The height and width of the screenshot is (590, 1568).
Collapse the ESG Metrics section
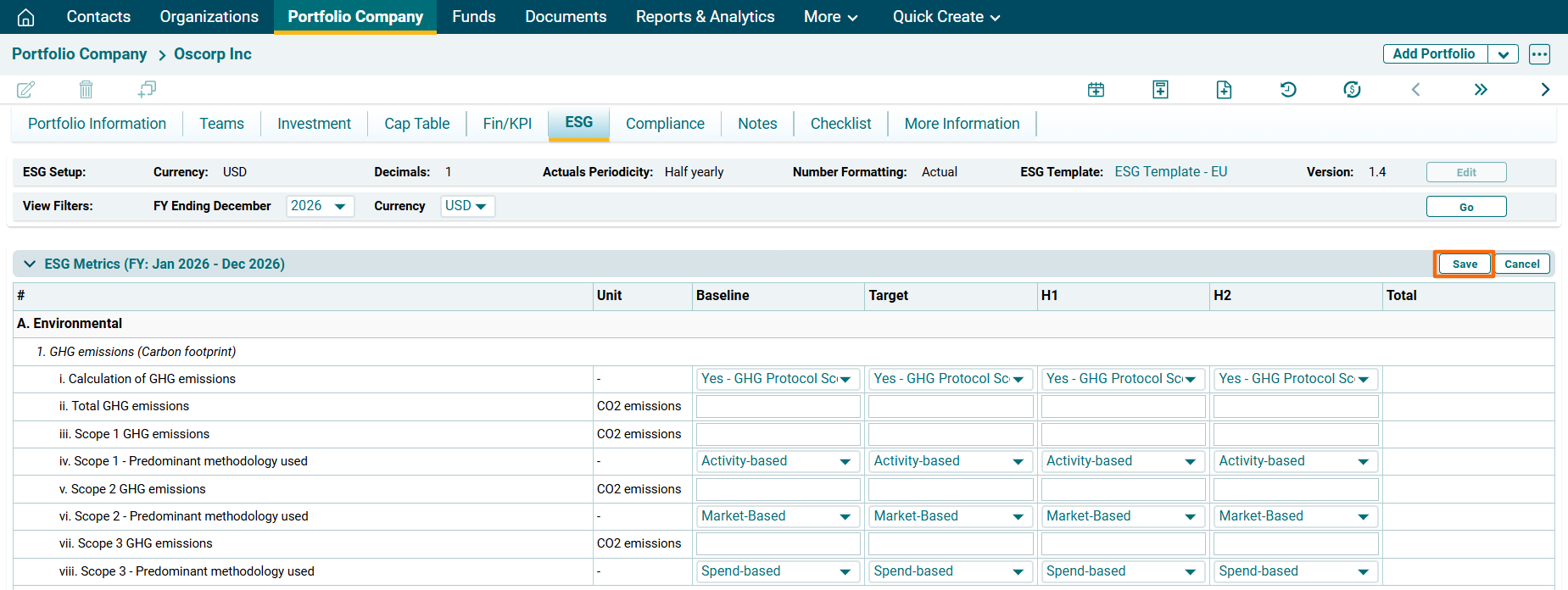click(30, 264)
